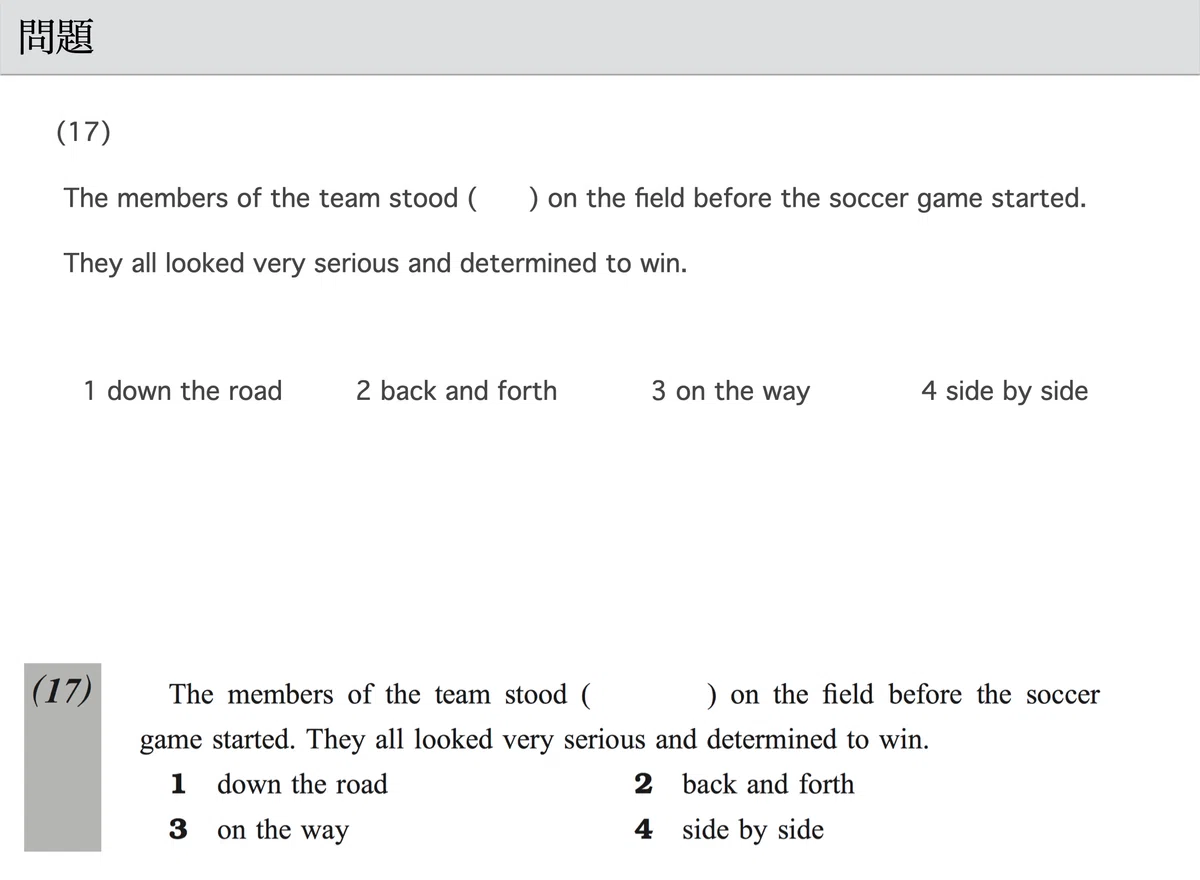Image resolution: width=1200 pixels, height=880 pixels.
Task: Click 'The members of the team stood' top text
Action: coord(261,198)
